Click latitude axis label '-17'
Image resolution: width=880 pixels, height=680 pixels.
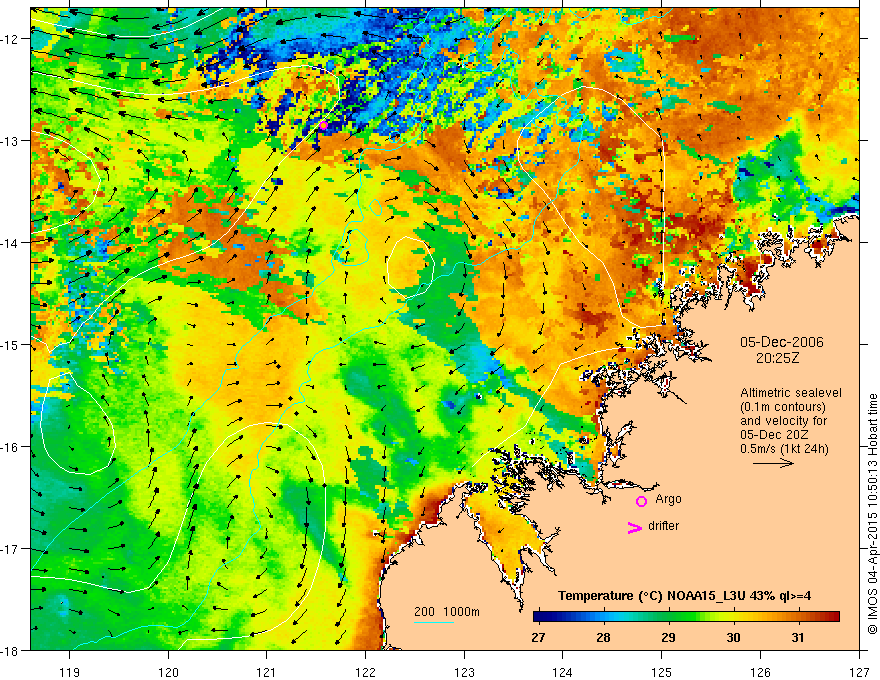point(11,549)
